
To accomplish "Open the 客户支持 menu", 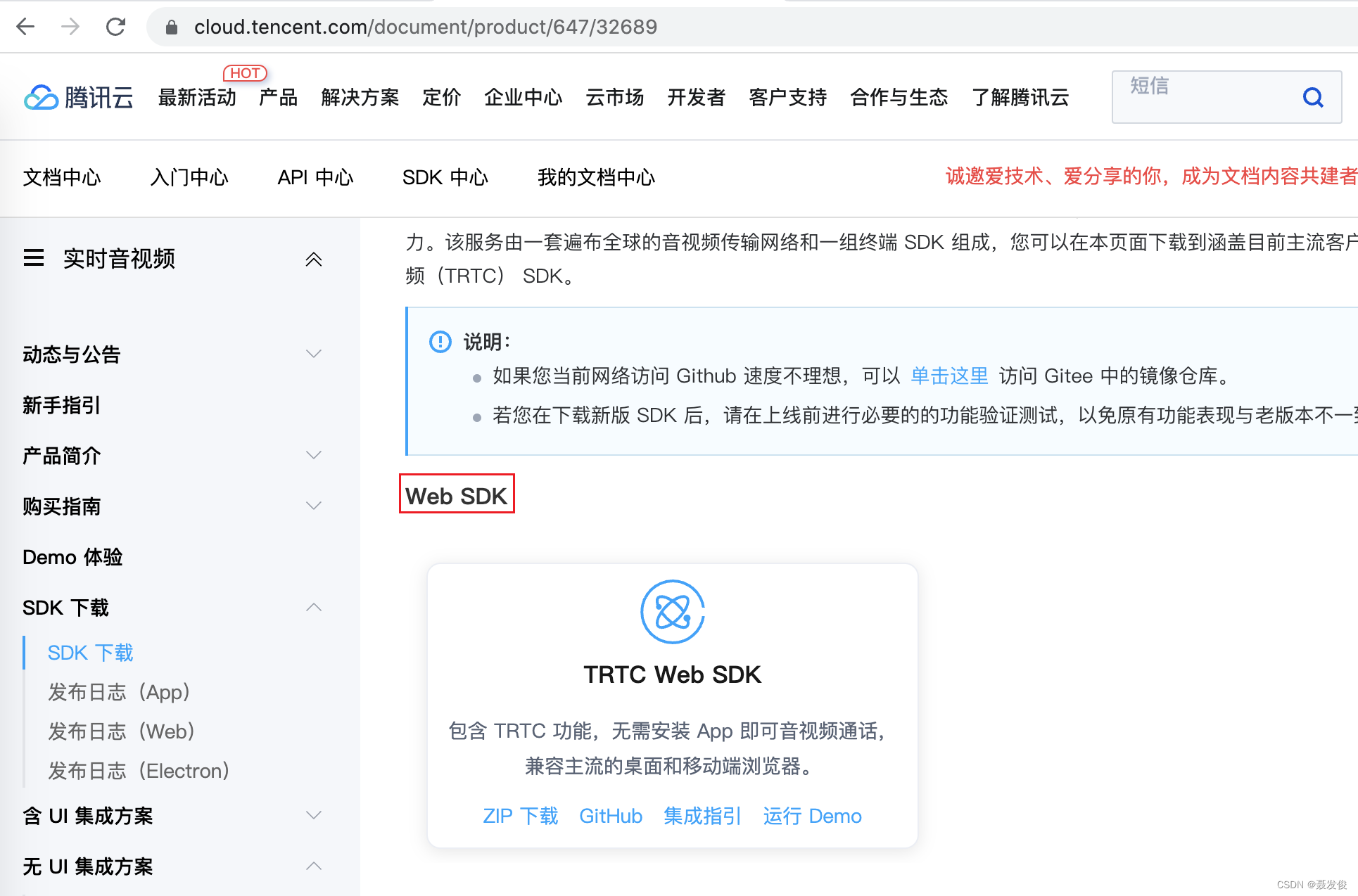I will (x=788, y=97).
